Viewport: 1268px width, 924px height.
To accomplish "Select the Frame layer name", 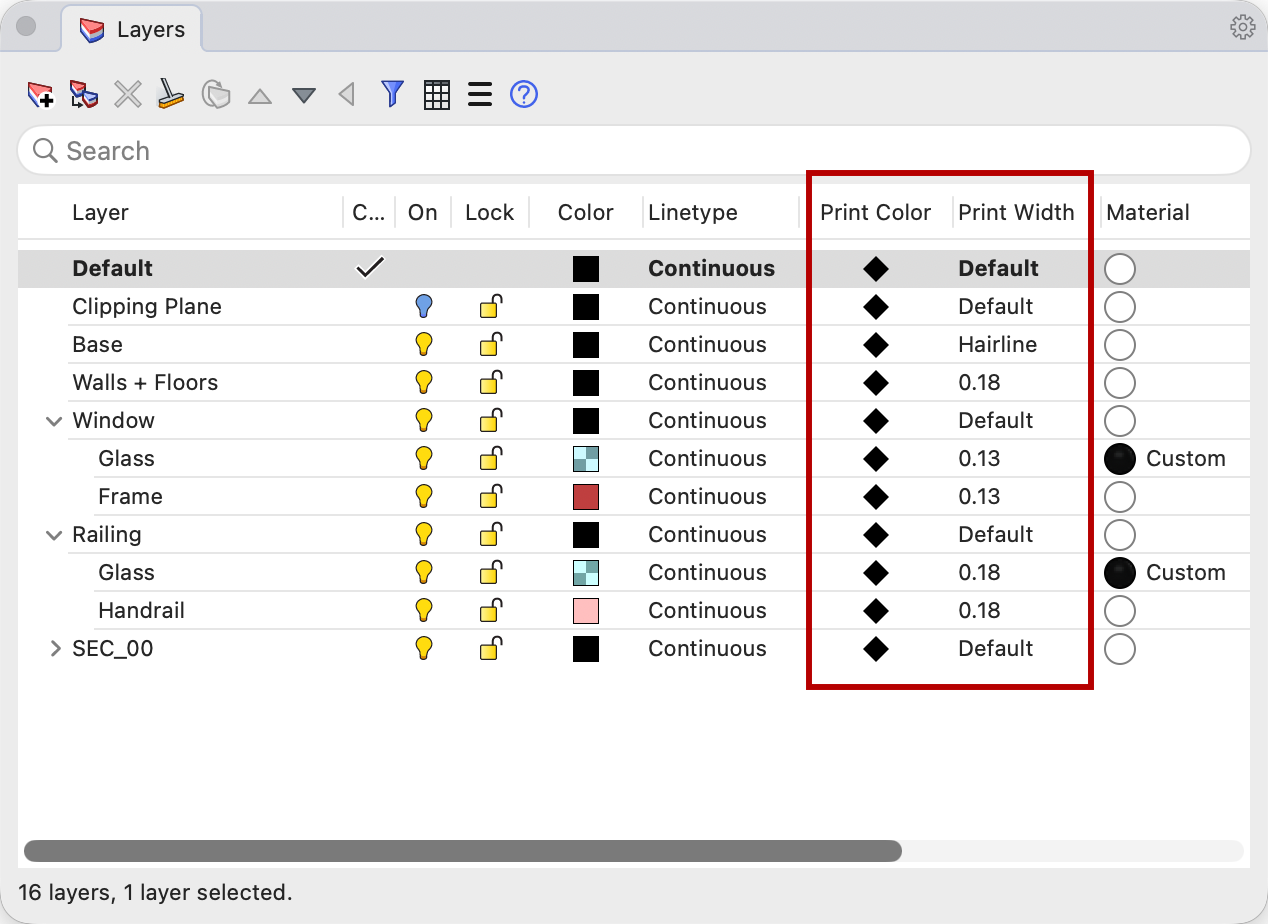I will click(130, 497).
